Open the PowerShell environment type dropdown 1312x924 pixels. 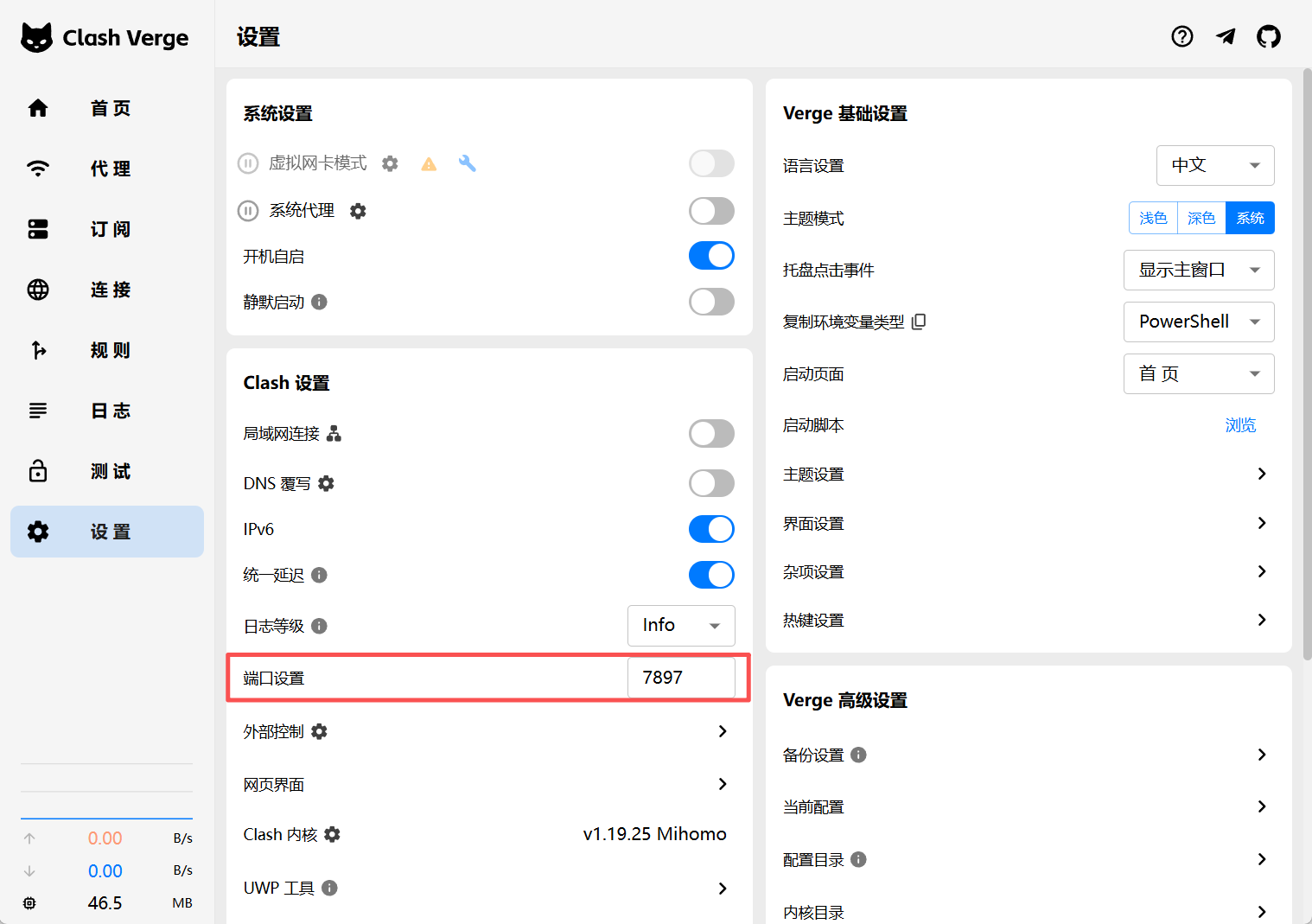[x=1199, y=322]
